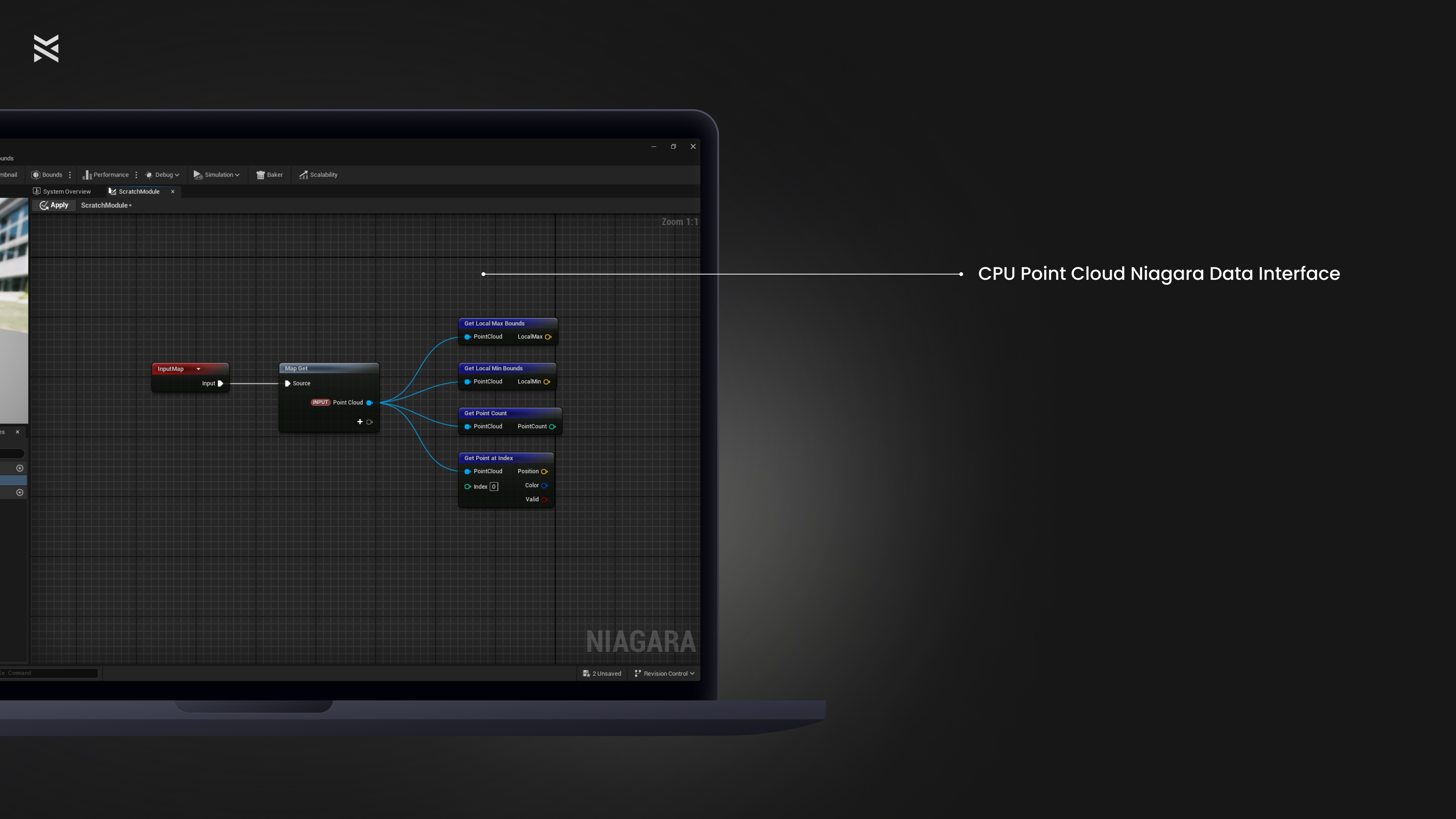Select the Get Point Count node title
The image size is (1456, 819).
click(x=485, y=413)
